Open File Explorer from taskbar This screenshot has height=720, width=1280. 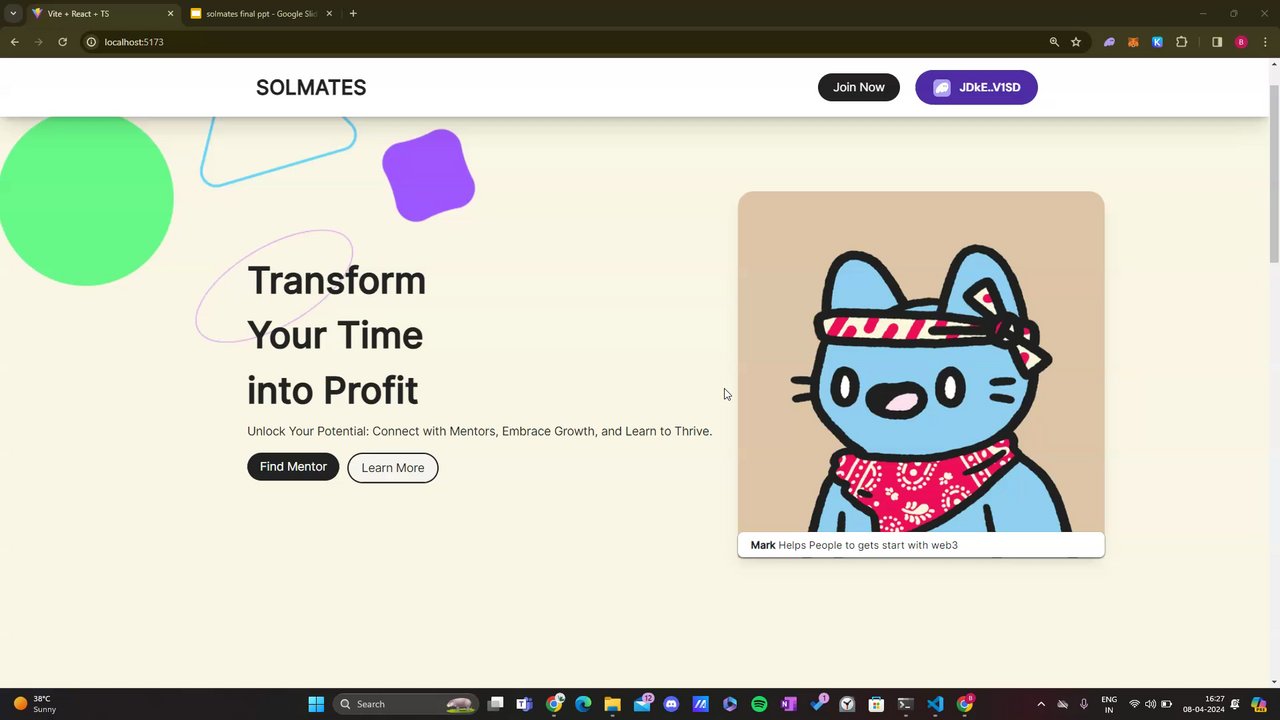(x=612, y=704)
